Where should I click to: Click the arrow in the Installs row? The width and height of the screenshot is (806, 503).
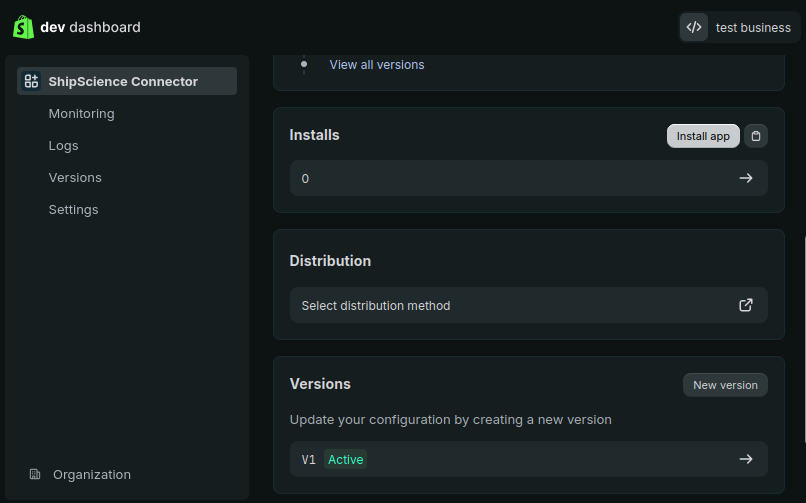click(x=746, y=178)
